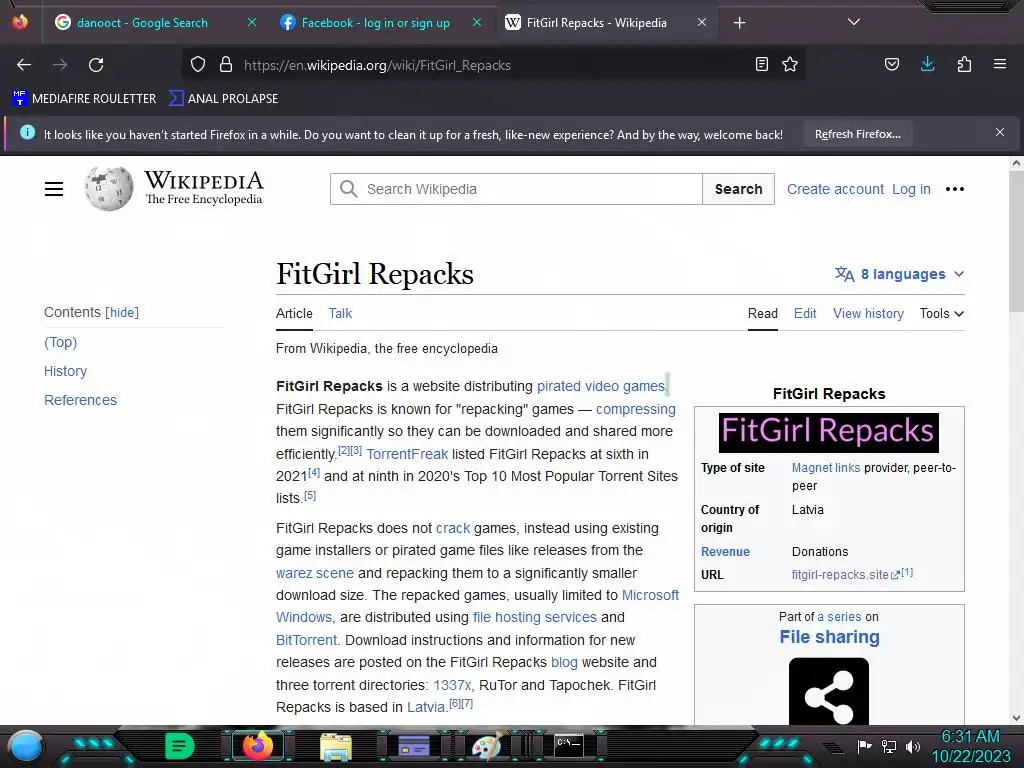The height and width of the screenshot is (768, 1024).
Task: Click the taskbar clock and date
Action: click(x=970, y=746)
